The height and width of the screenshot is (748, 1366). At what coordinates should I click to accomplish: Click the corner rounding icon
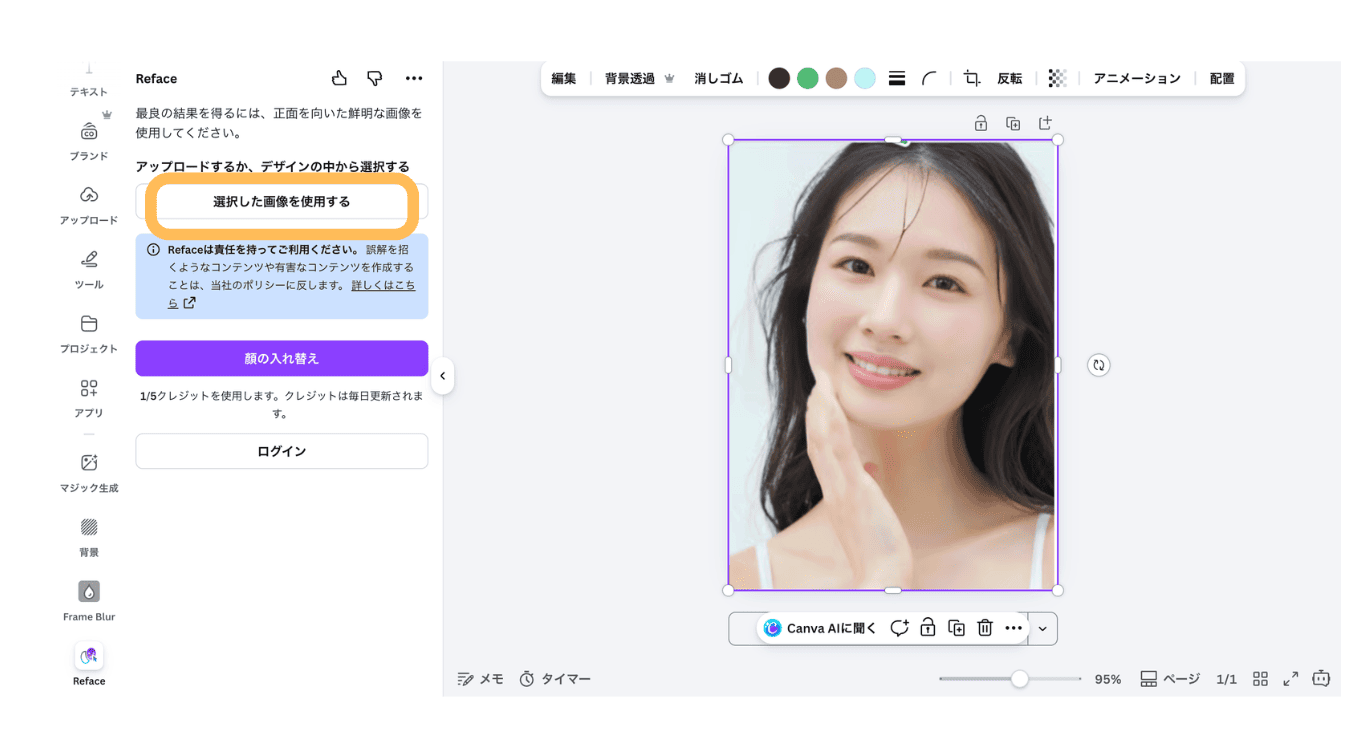pos(929,78)
